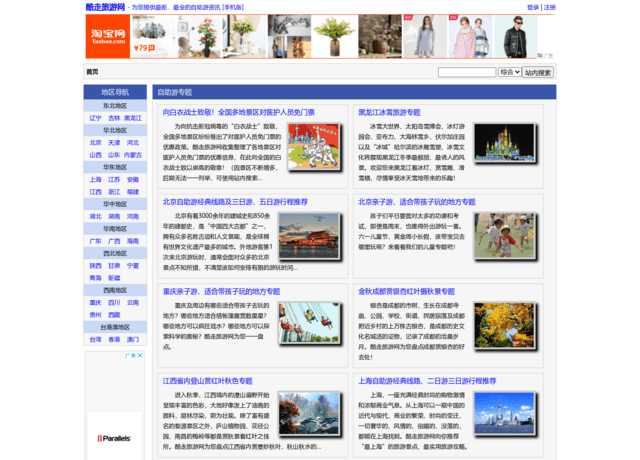This screenshot has width=640, height=460.
Task: Open the 综合 search category dropdown
Action: tap(510, 72)
